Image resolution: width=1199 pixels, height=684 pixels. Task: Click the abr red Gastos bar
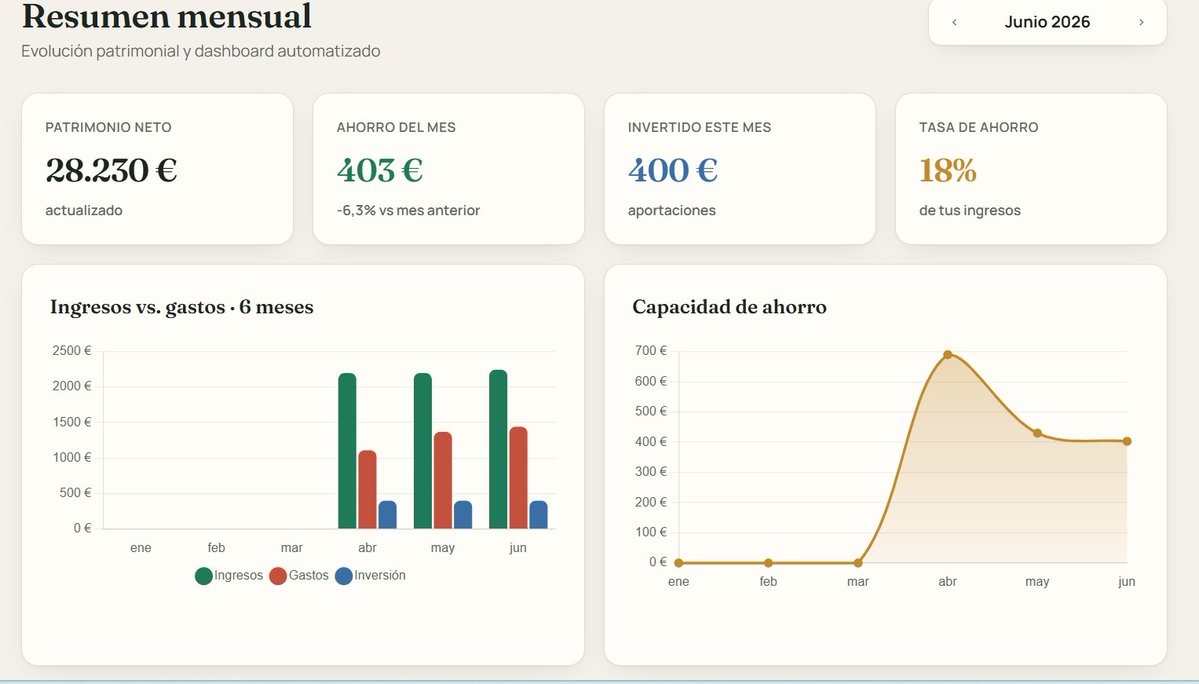click(367, 490)
